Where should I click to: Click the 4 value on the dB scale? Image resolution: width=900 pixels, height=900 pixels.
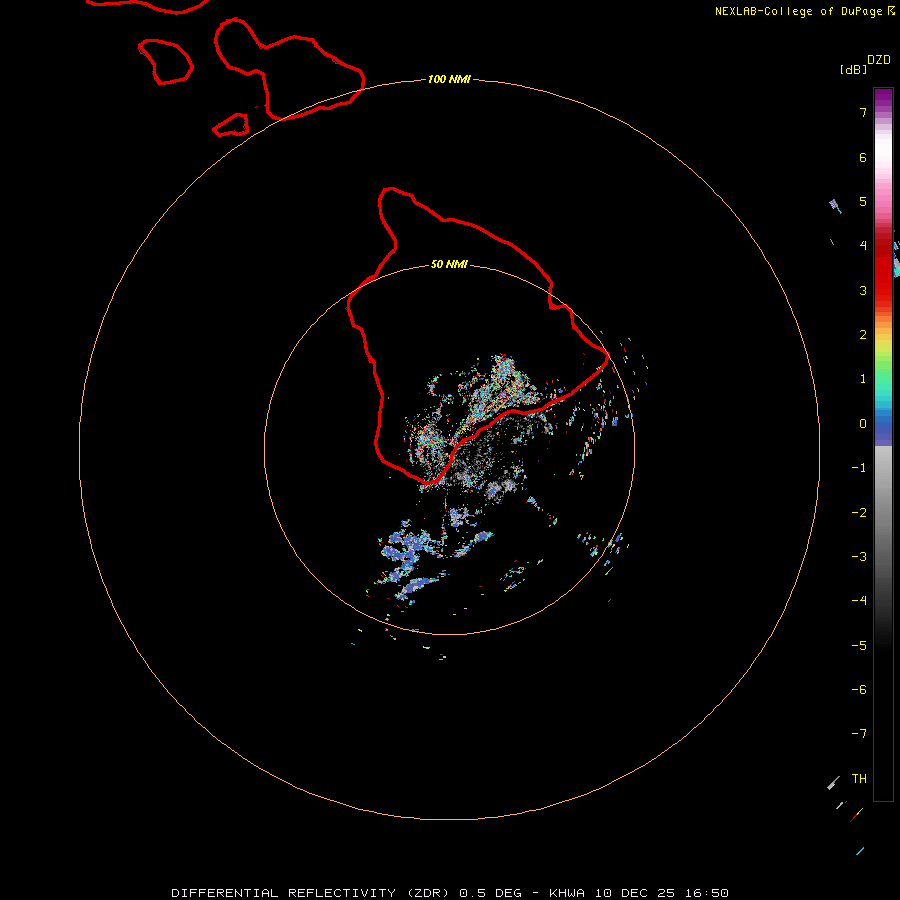[x=863, y=246]
